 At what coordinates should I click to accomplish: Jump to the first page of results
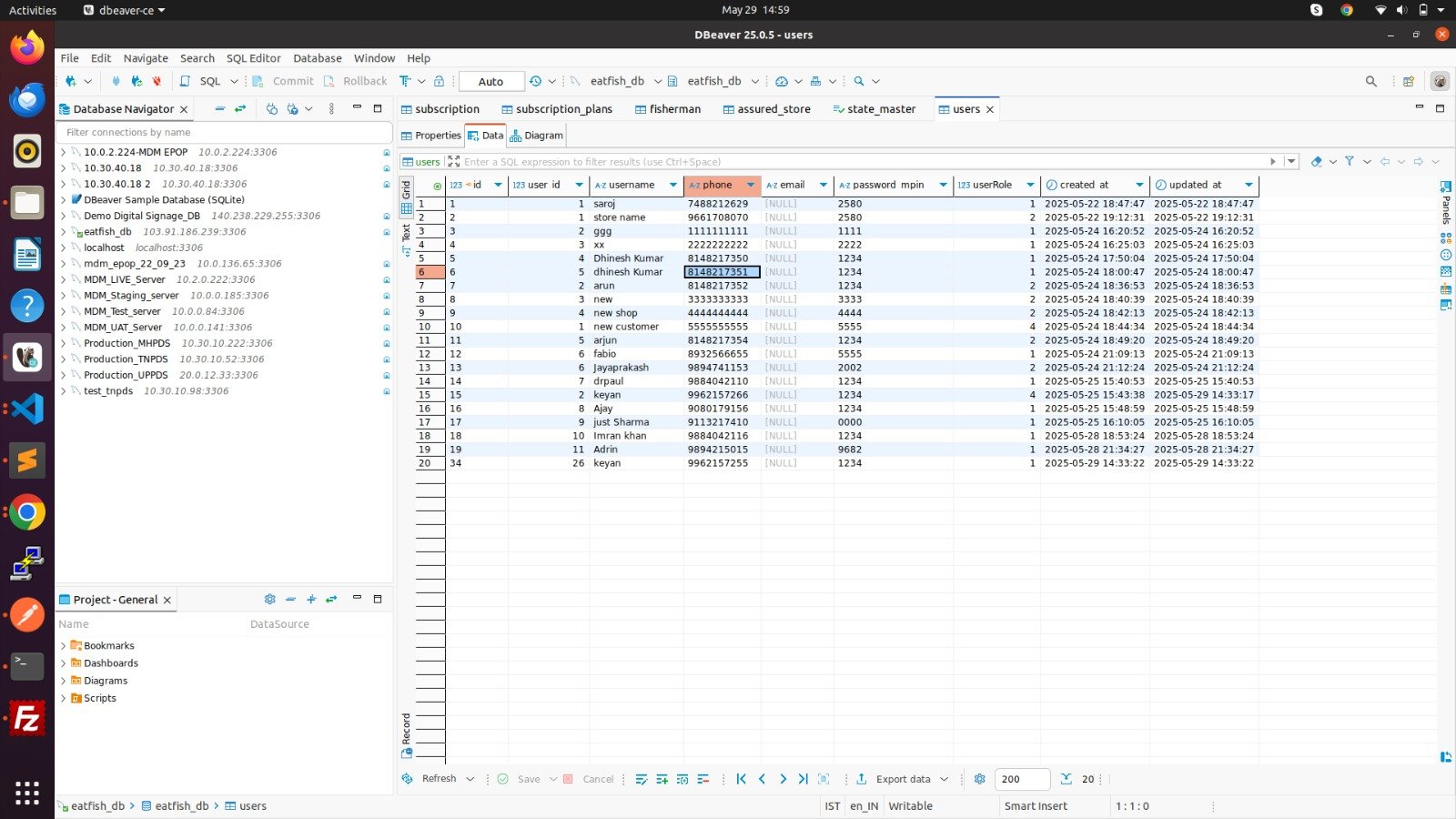[x=741, y=779]
